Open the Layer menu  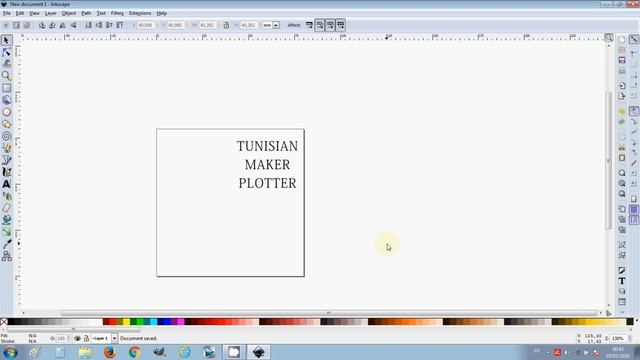(51, 13)
